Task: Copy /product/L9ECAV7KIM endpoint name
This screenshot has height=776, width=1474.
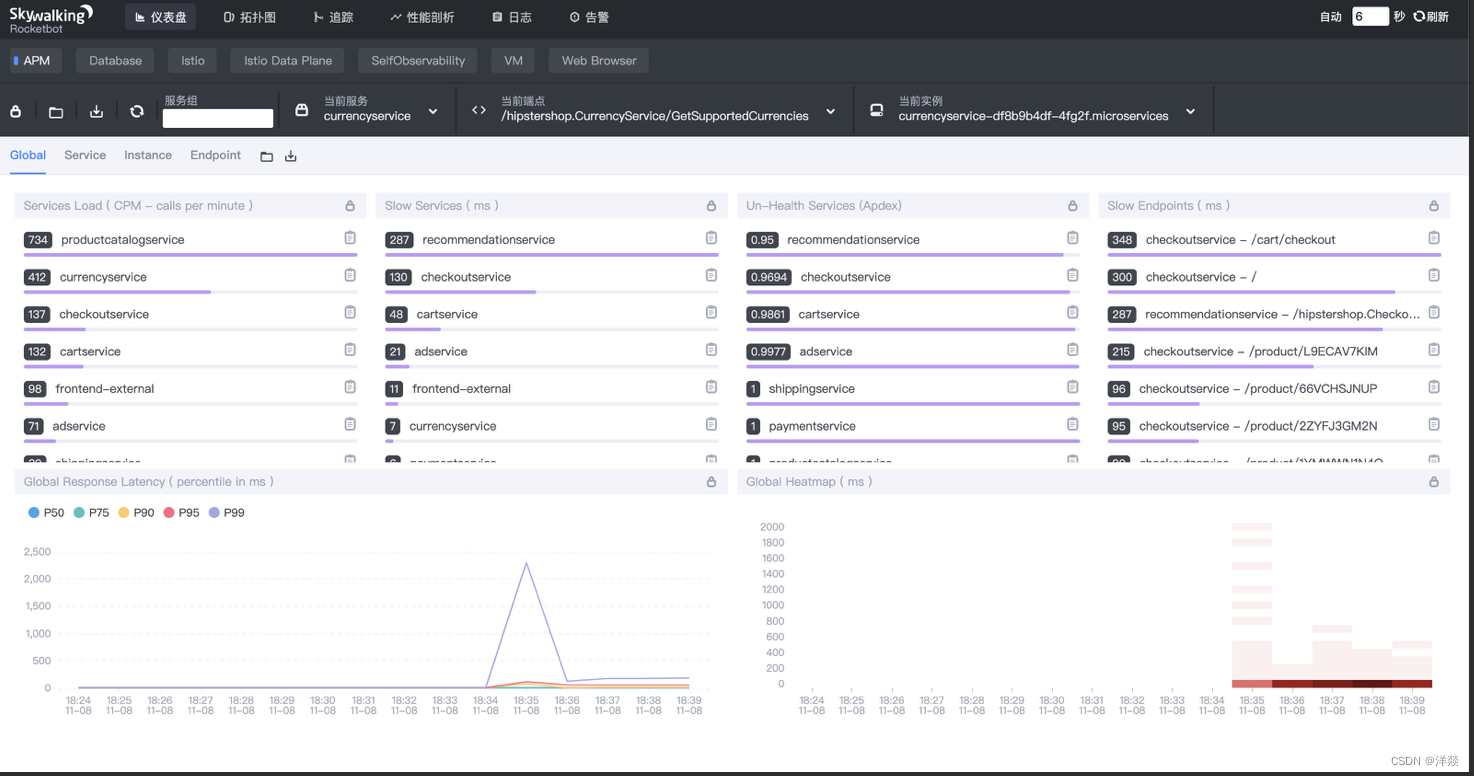Action: (1434, 349)
